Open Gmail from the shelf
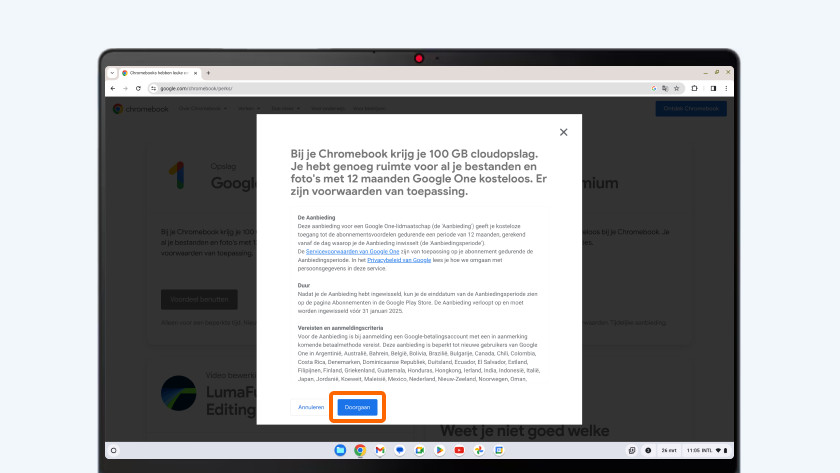840x473 pixels. click(380, 451)
